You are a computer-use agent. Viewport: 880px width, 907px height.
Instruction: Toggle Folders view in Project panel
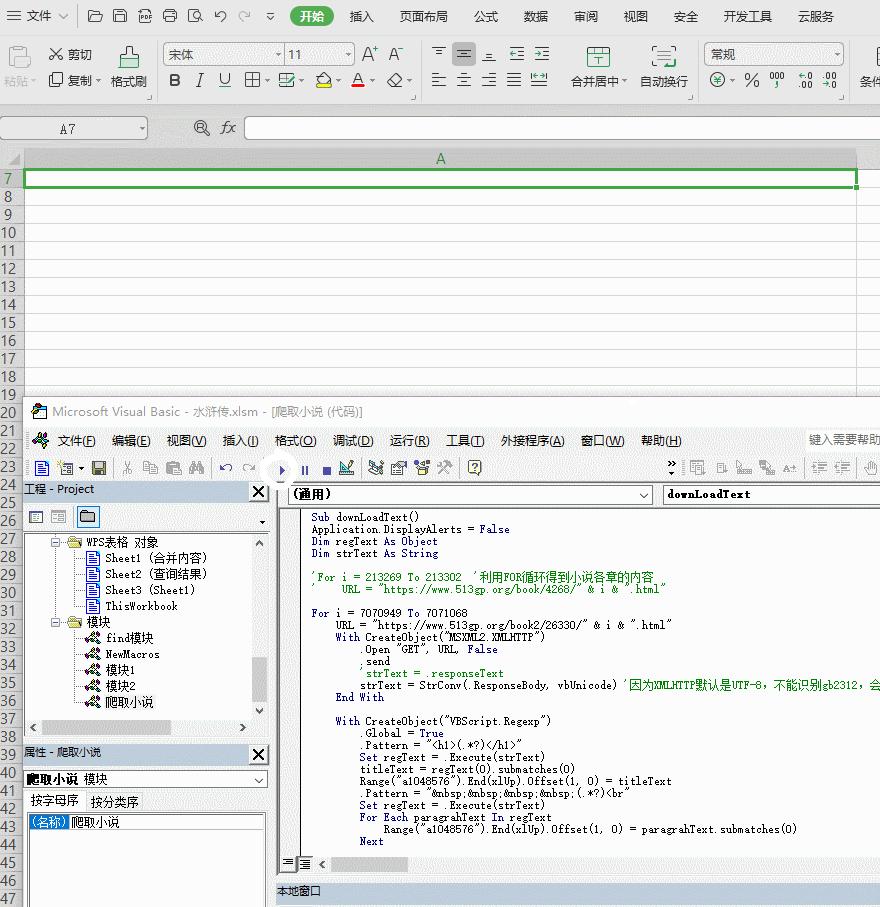click(x=88, y=517)
